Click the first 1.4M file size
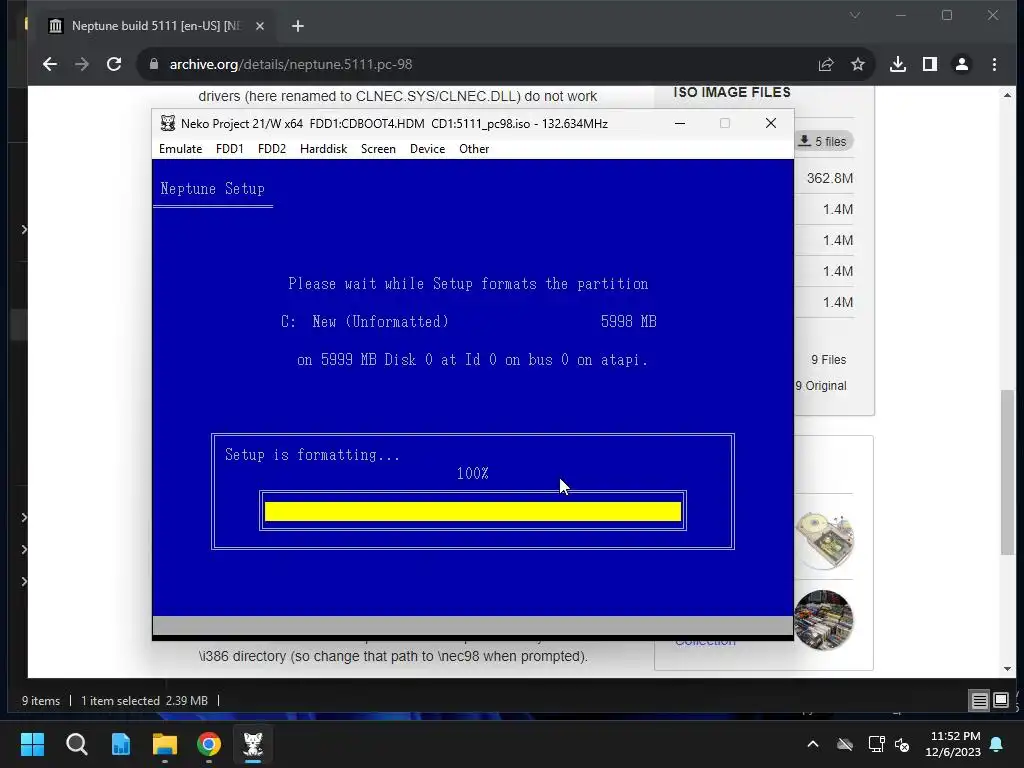This screenshot has height=768, width=1024. click(838, 210)
